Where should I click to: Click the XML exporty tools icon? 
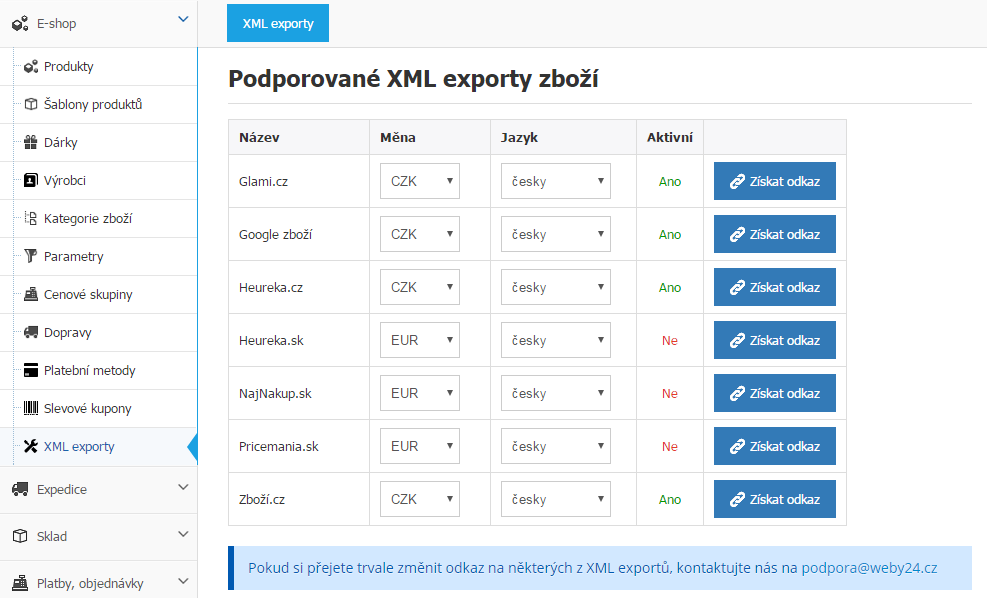click(x=31, y=446)
